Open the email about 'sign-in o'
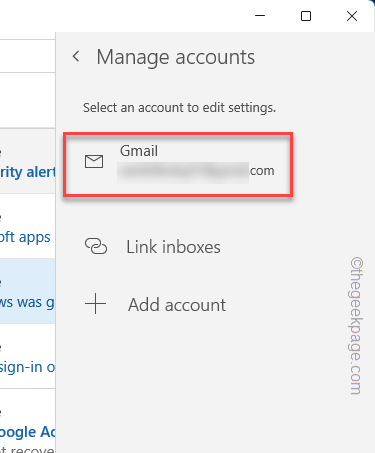This screenshot has height=453, width=375. [x=28, y=356]
